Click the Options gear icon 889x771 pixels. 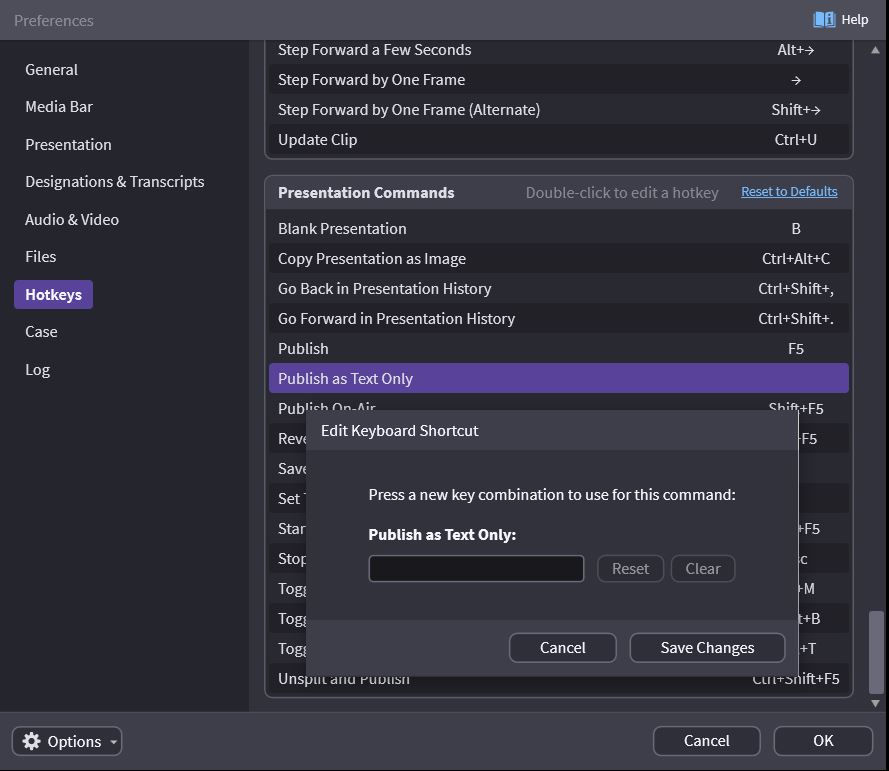coord(31,741)
